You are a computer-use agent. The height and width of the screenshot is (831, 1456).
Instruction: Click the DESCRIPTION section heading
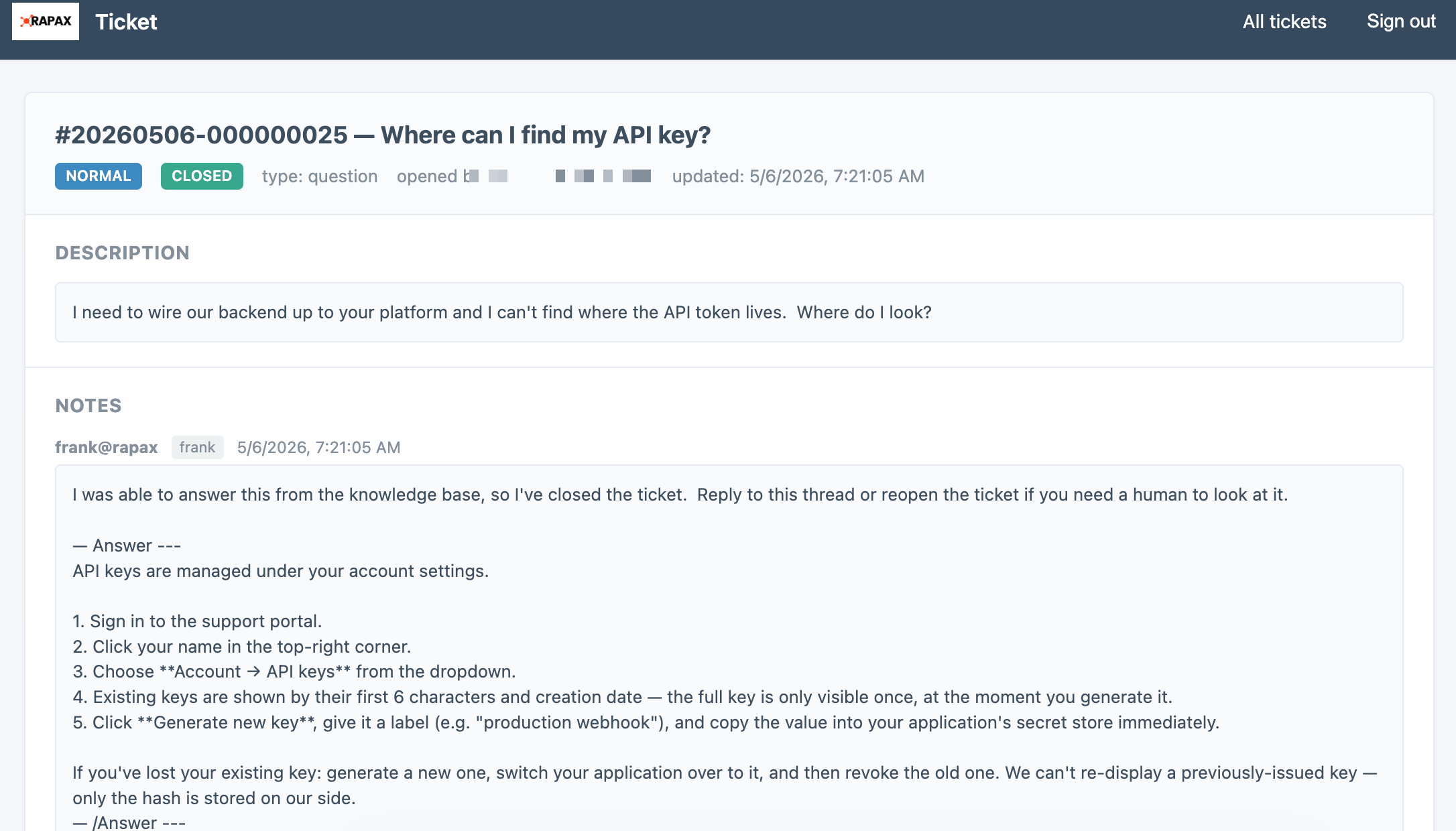[122, 253]
